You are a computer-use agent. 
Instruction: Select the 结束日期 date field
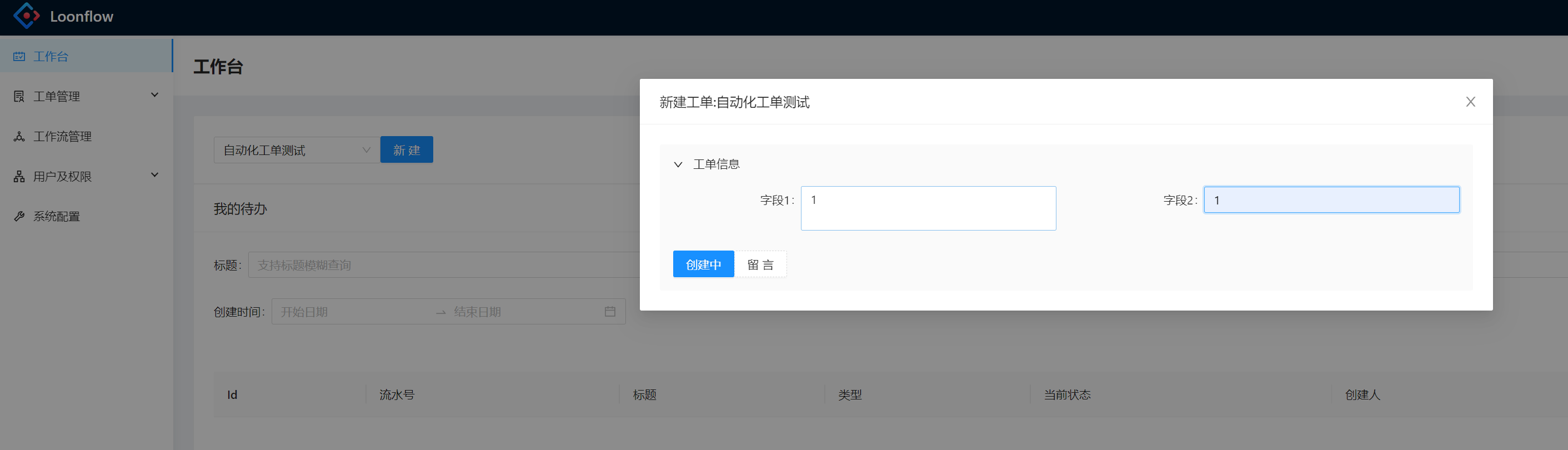[x=525, y=312]
